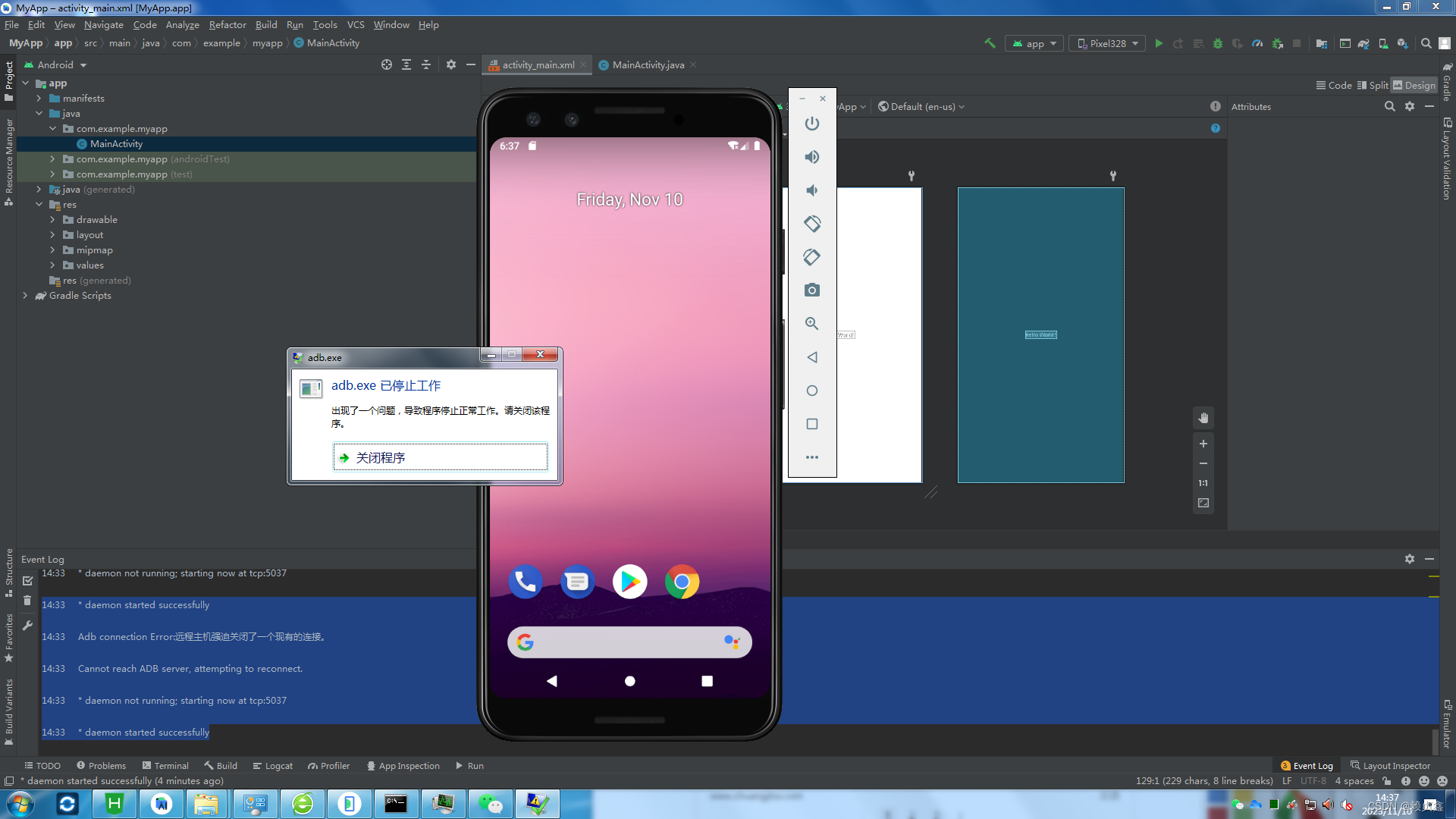This screenshot has height=819, width=1456.
Task: Expand Gradle Scripts node
Action: (25, 296)
